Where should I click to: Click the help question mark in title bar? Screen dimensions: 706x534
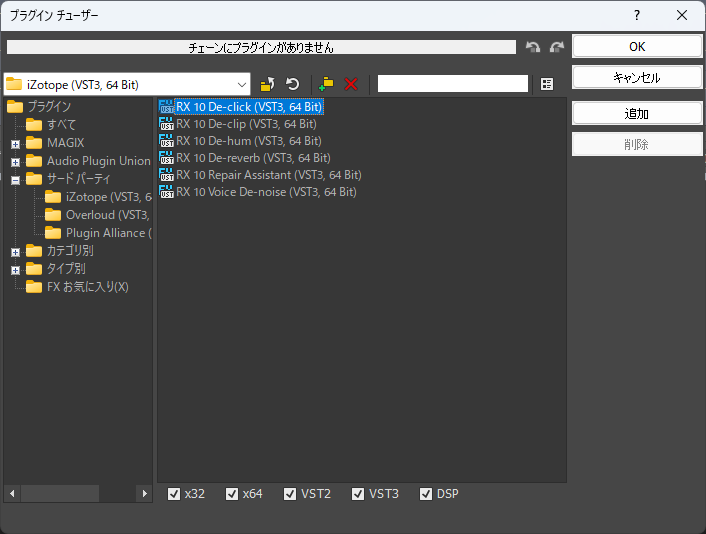[637, 15]
